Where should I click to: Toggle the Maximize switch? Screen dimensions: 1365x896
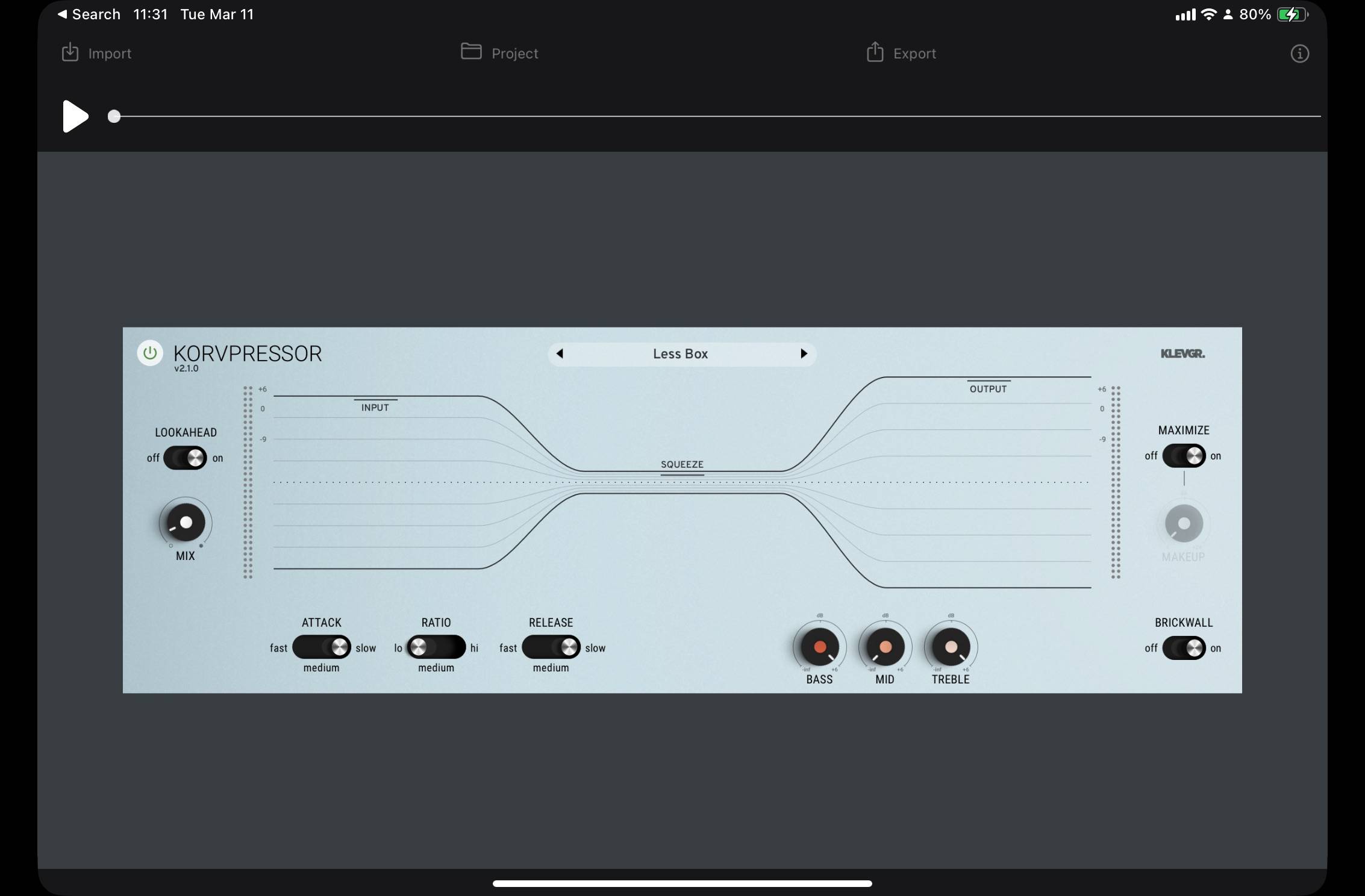1184,456
